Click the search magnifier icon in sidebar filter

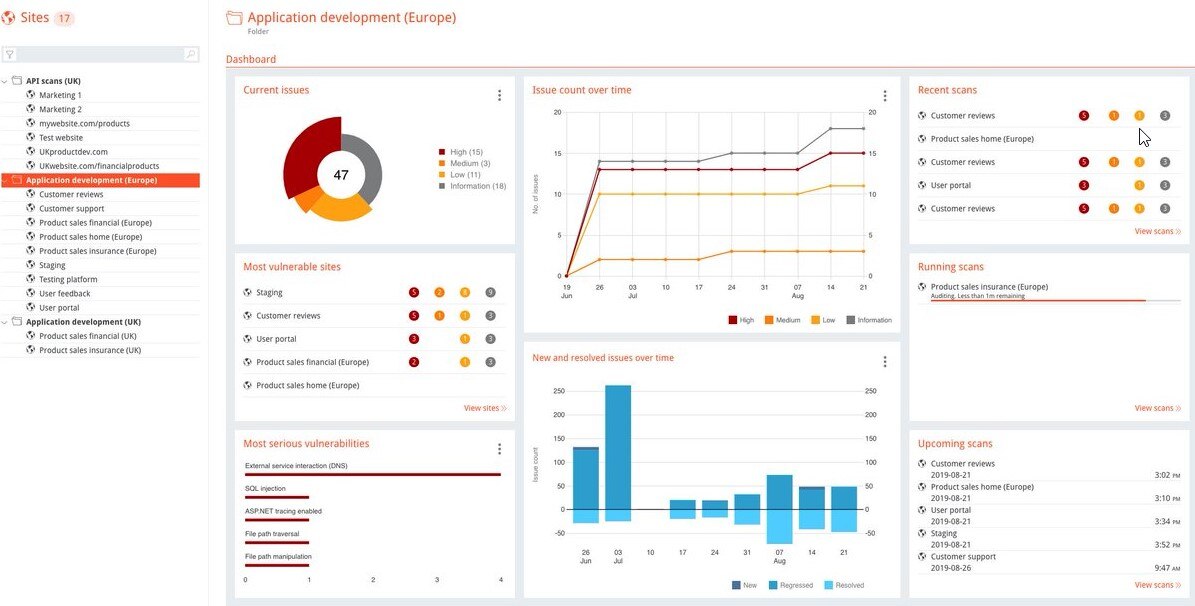tap(190, 55)
